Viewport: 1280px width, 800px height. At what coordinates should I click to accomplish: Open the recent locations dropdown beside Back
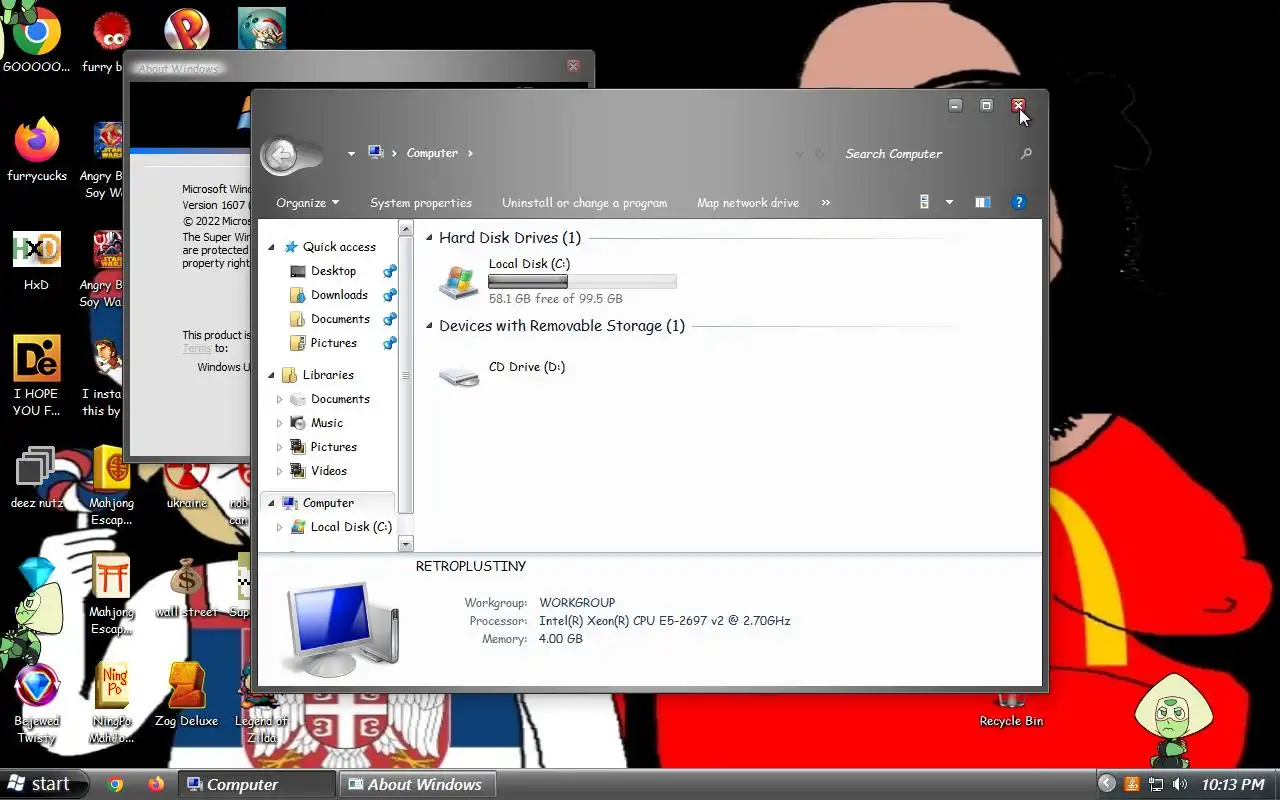(351, 154)
